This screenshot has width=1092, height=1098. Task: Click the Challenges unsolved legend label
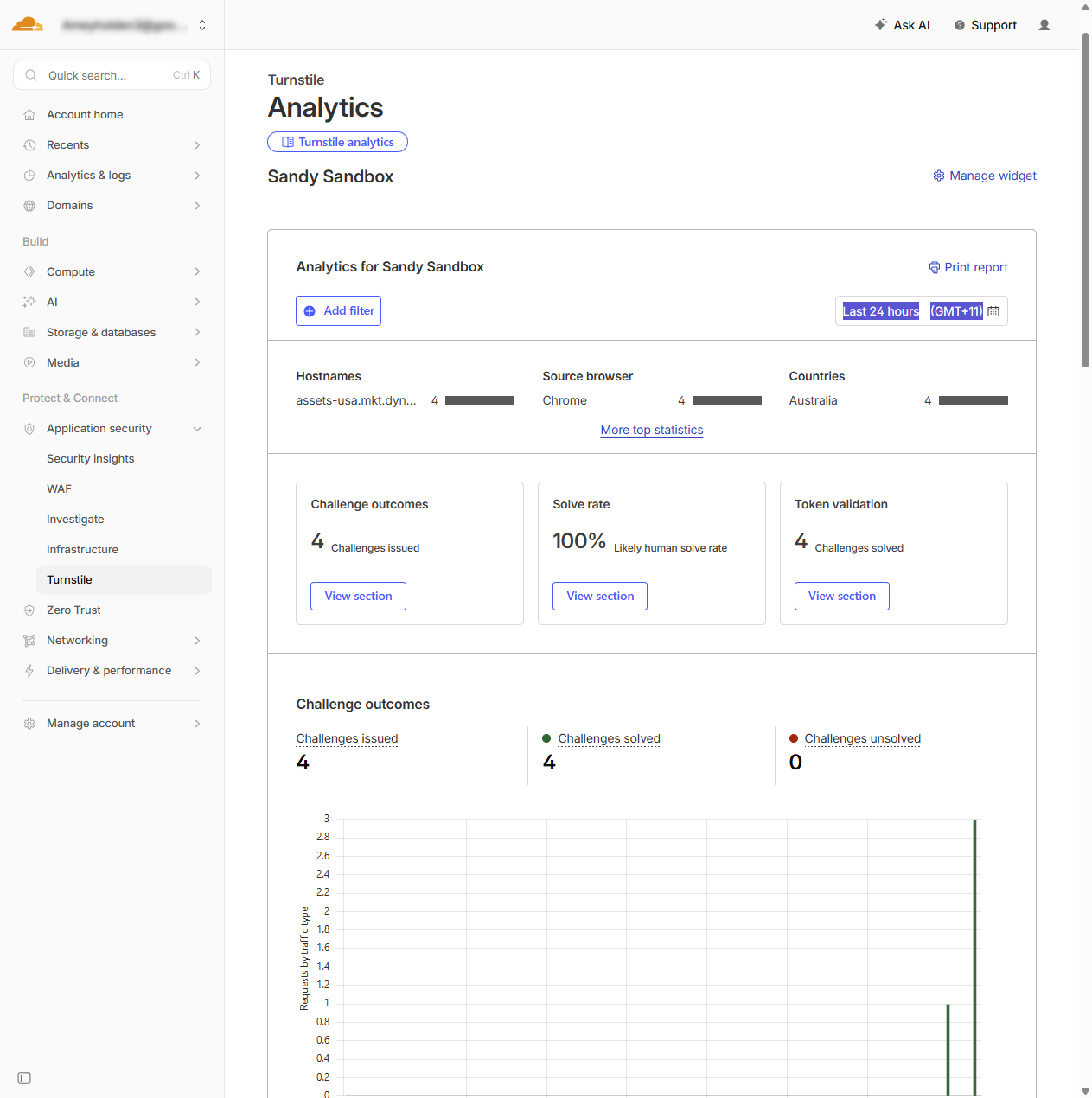(862, 738)
